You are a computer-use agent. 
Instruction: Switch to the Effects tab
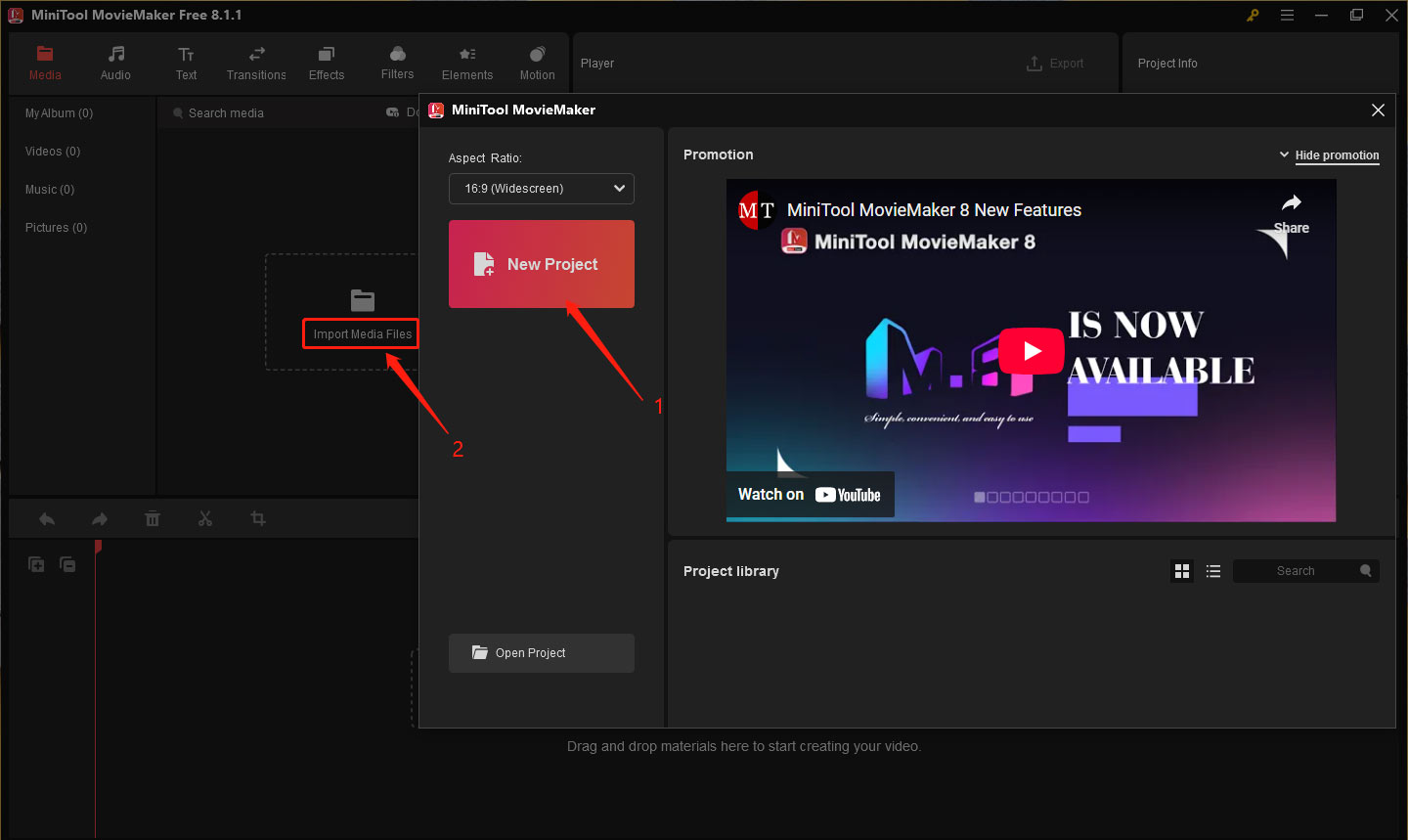pos(327,63)
